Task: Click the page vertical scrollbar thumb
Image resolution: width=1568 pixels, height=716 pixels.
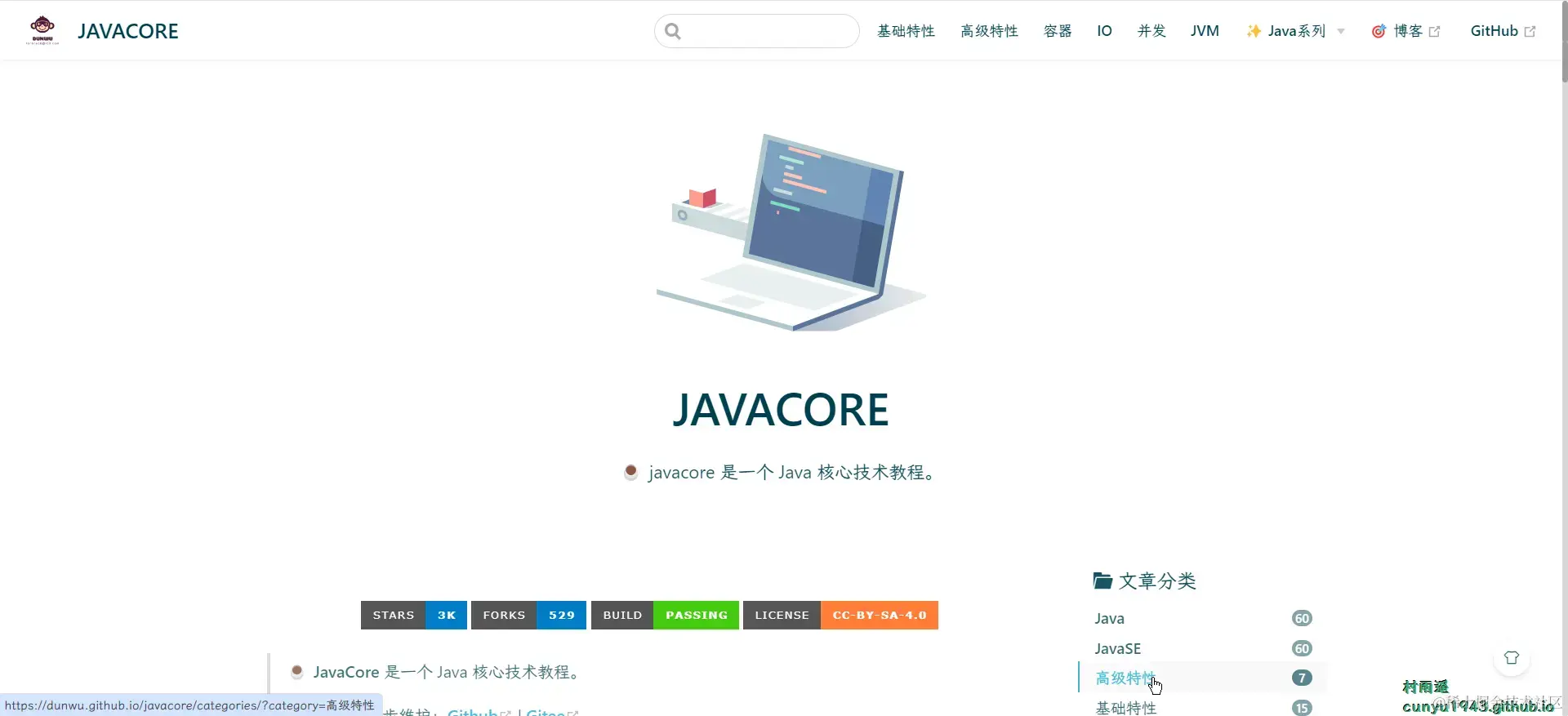Action: tap(1564, 42)
